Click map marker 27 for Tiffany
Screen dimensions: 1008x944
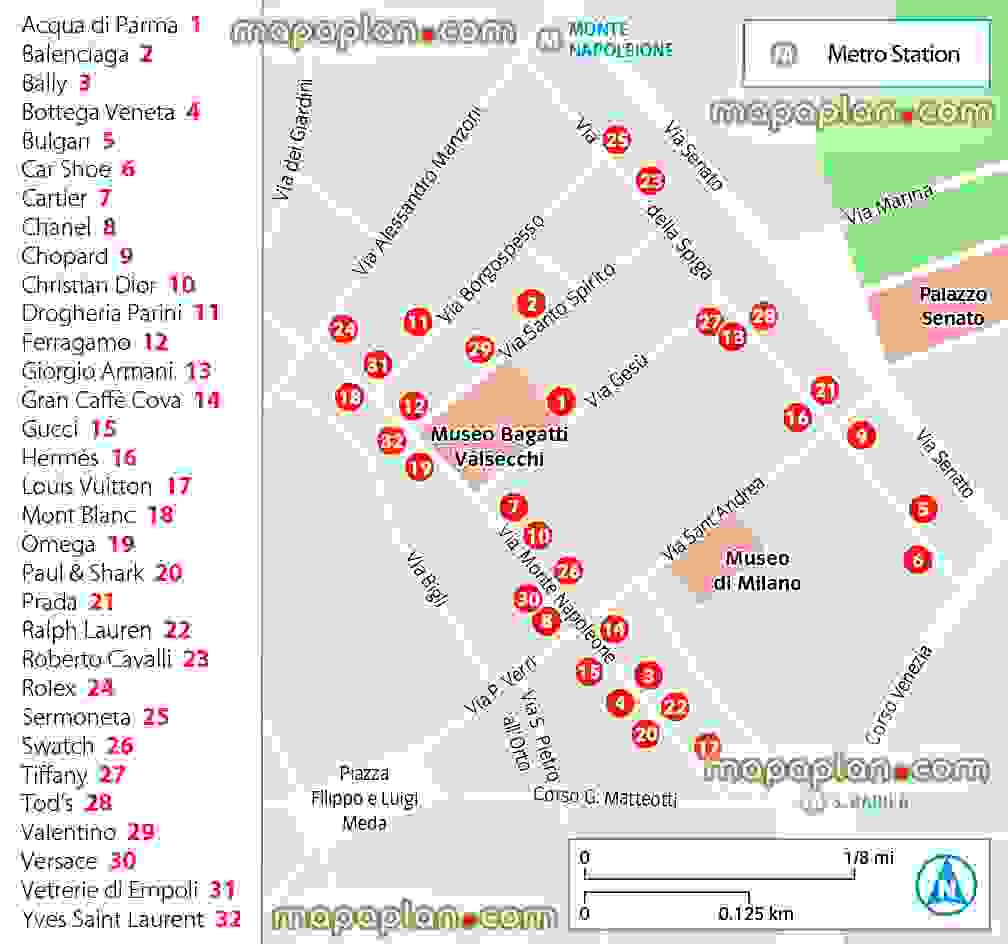point(710,320)
